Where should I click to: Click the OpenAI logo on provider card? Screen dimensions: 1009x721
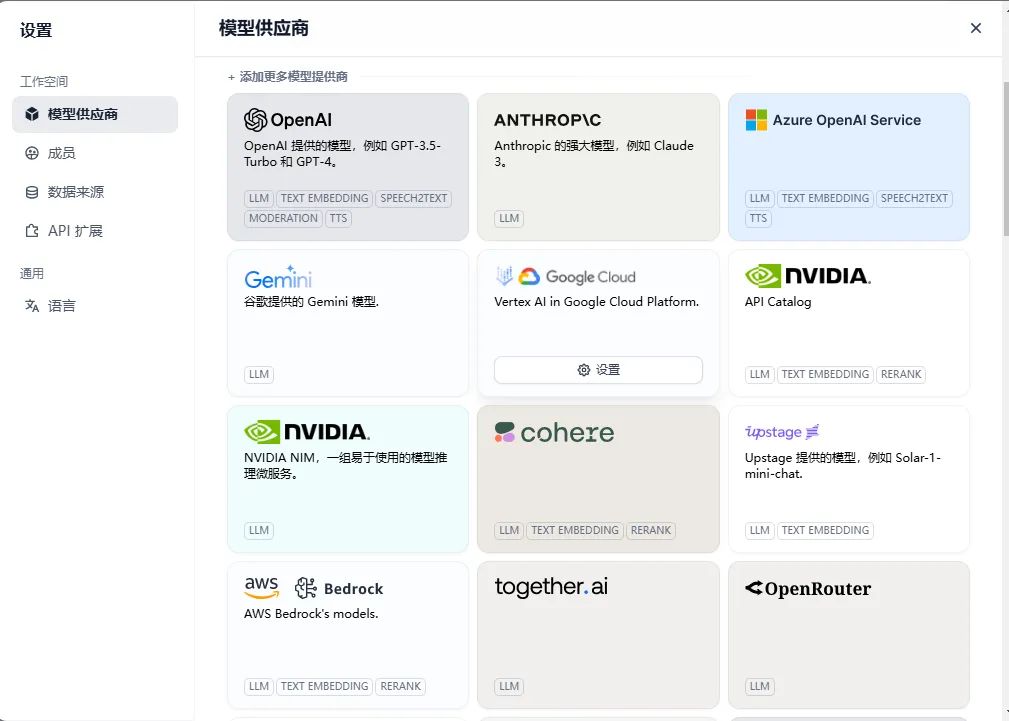(288, 120)
